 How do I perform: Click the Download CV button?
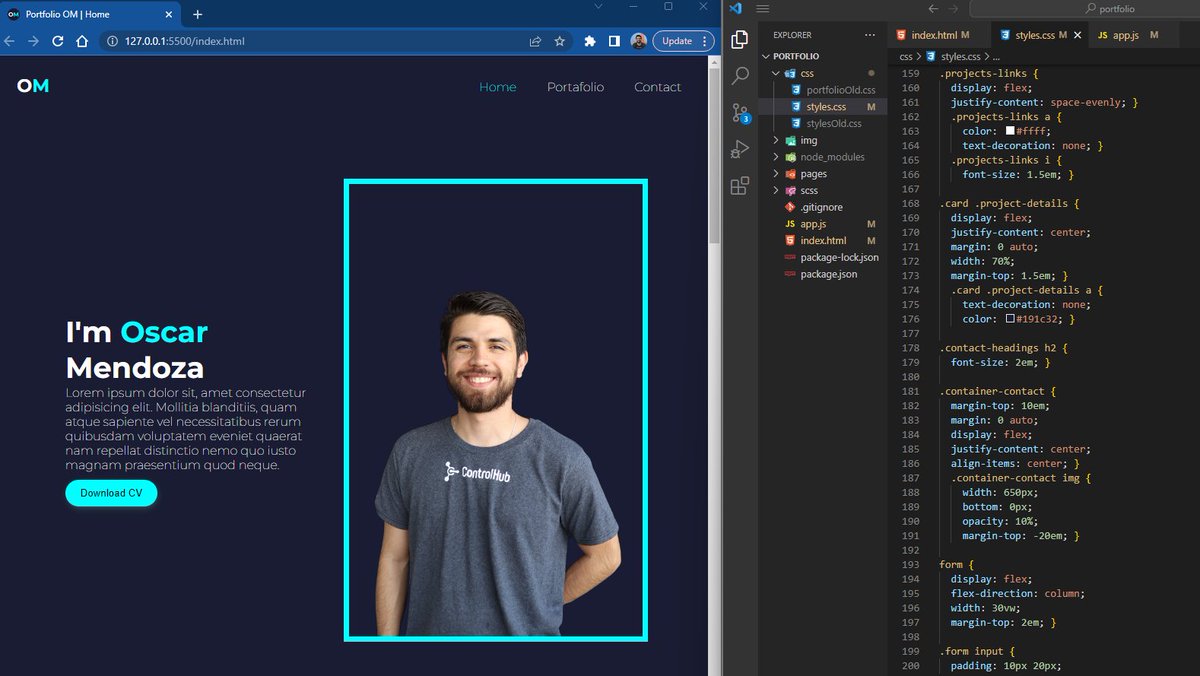pos(111,493)
